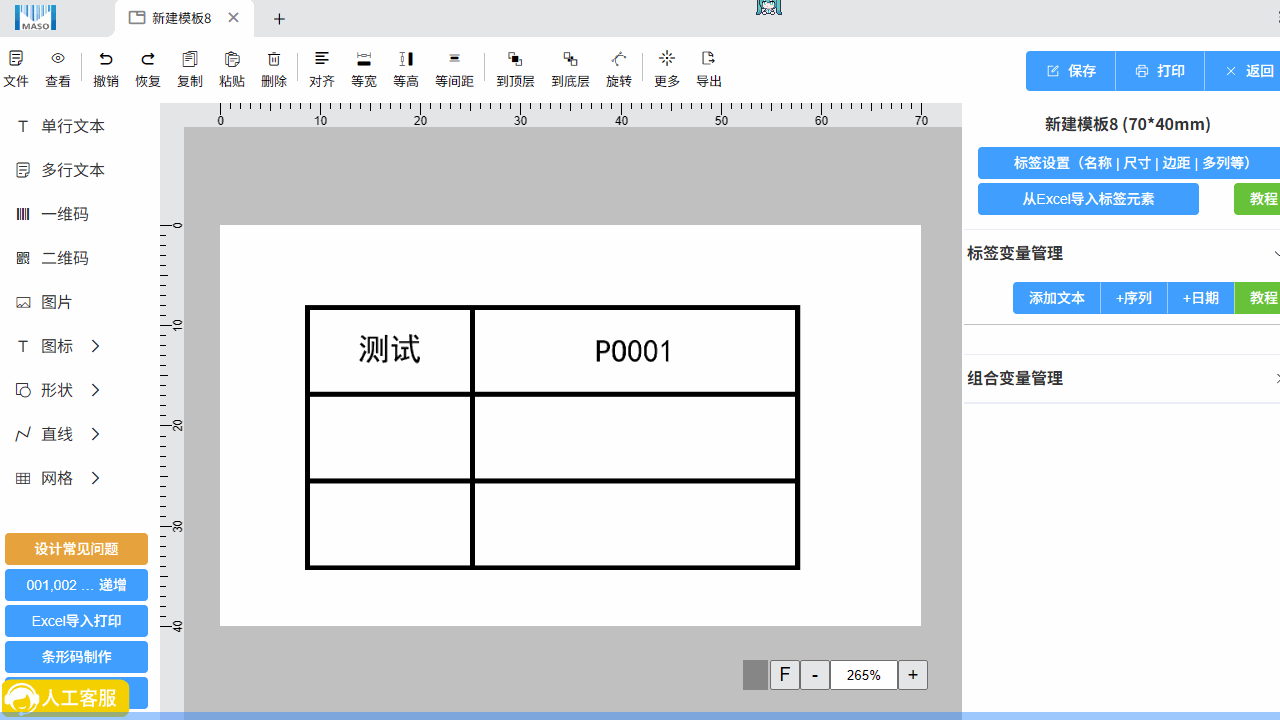1280x720 pixels.
Task: Open 从Excel导入标签元素 import option
Action: tap(1088, 199)
